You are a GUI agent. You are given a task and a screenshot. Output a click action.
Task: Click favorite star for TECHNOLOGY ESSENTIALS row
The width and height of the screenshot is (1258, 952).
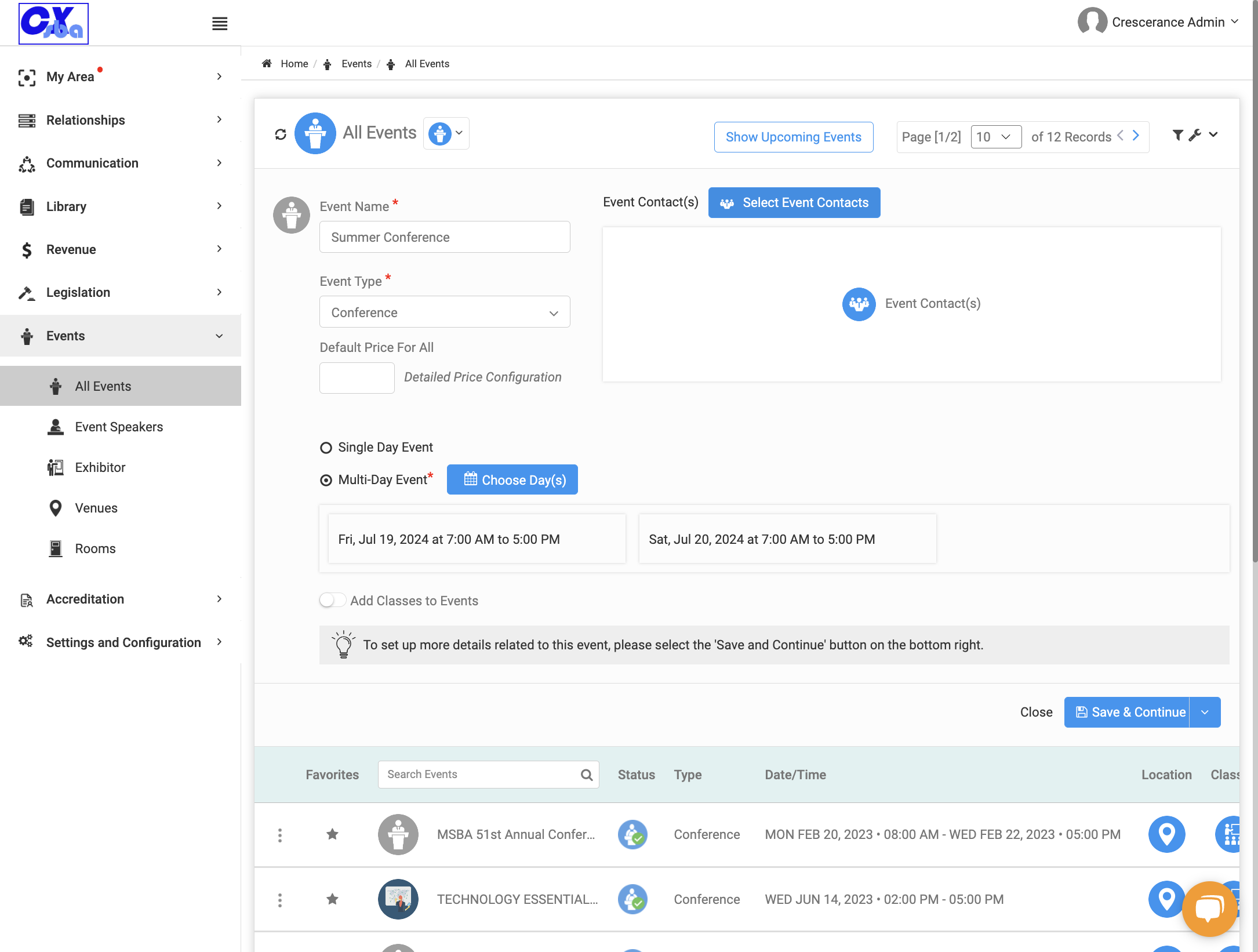pyautogui.click(x=332, y=899)
